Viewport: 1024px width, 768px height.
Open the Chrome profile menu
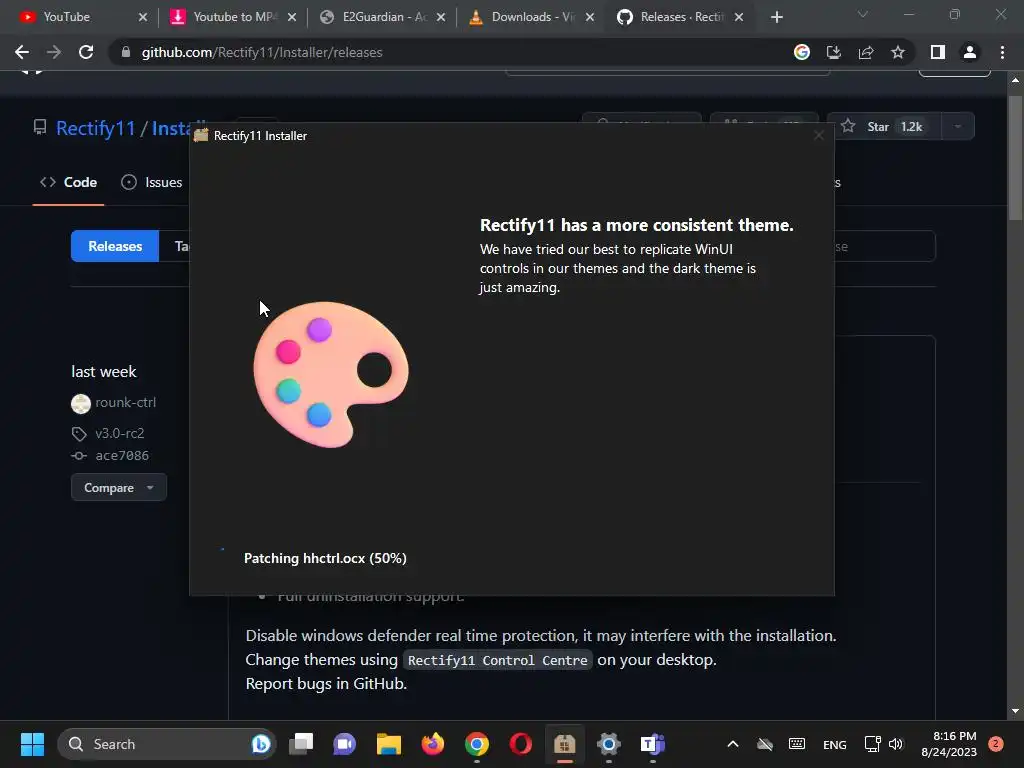coord(970,52)
